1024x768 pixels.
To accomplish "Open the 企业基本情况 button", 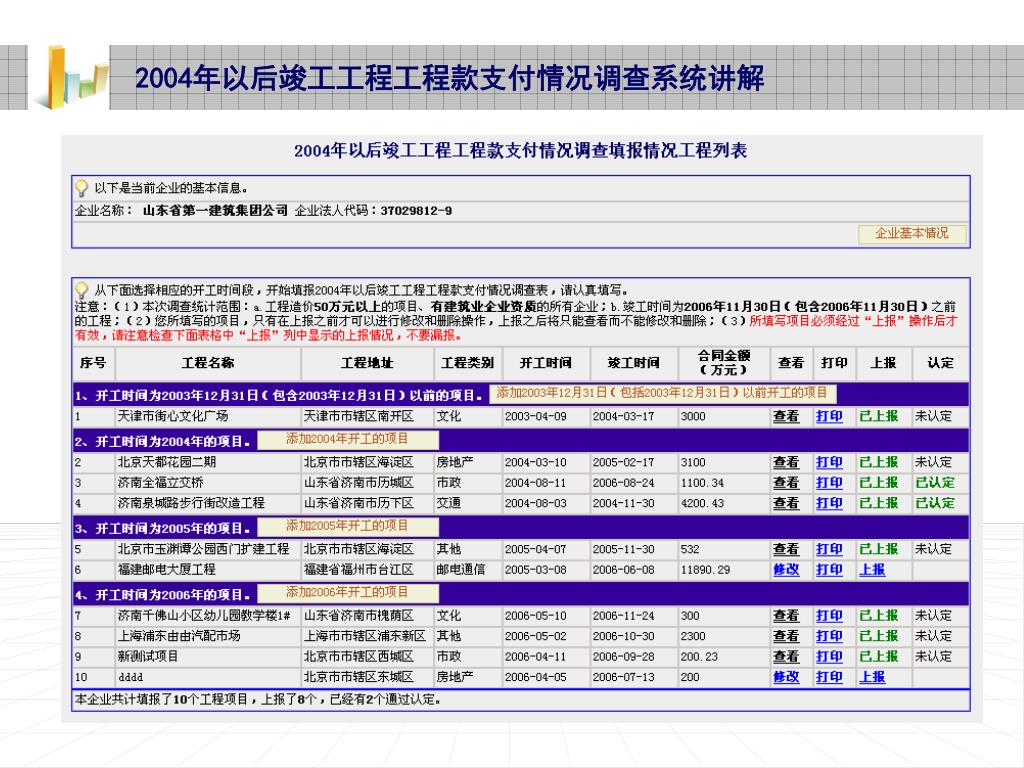I will (x=912, y=234).
